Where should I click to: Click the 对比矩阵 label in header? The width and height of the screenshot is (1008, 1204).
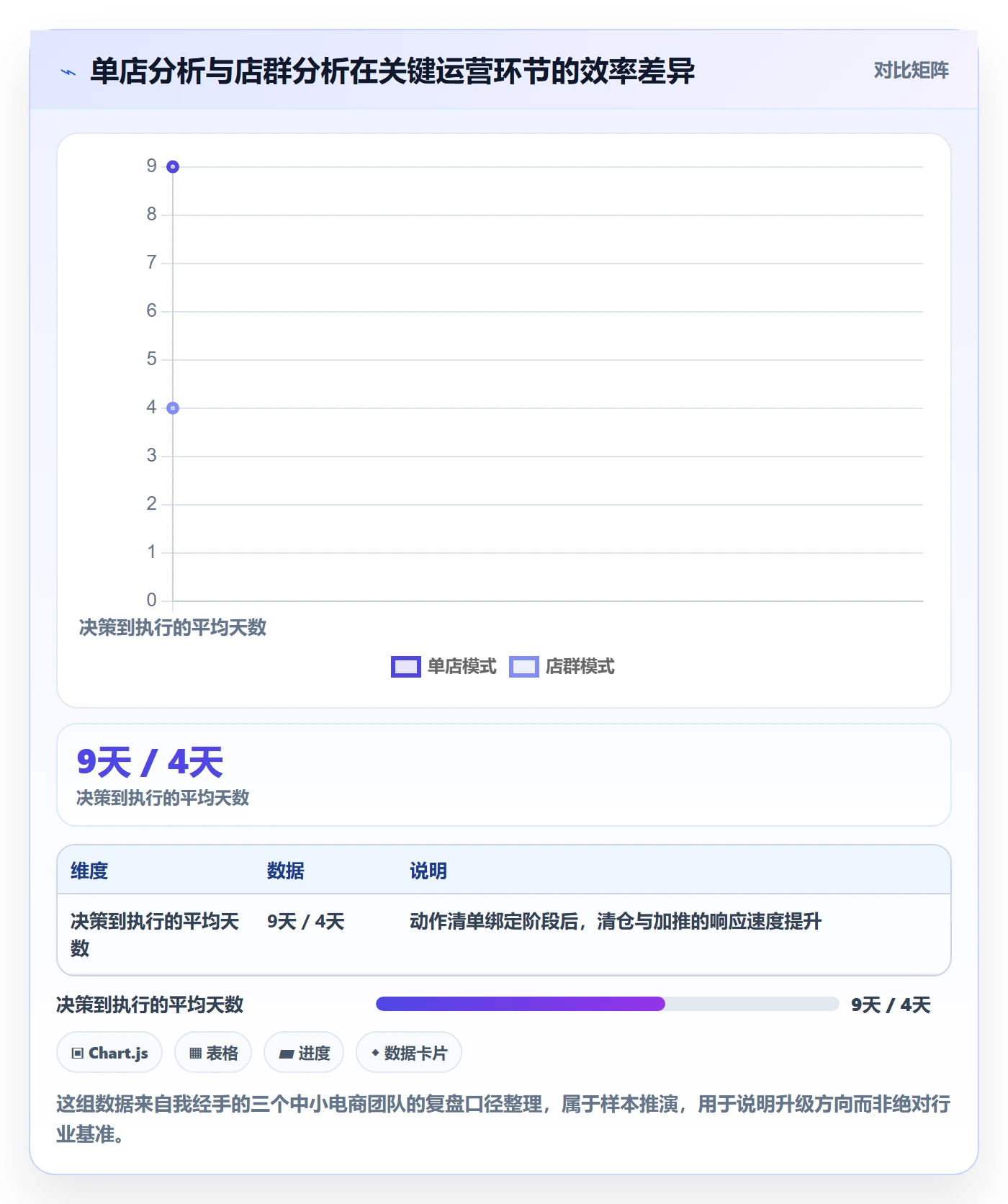pyautogui.click(x=911, y=70)
